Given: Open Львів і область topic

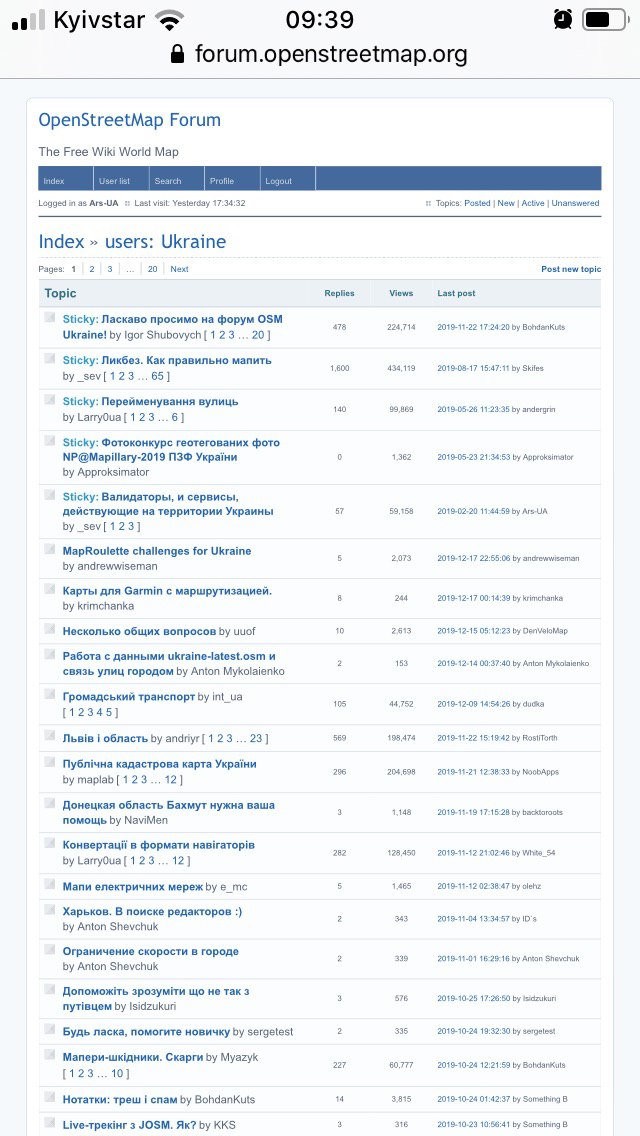Looking at the screenshot, I should [105, 738].
